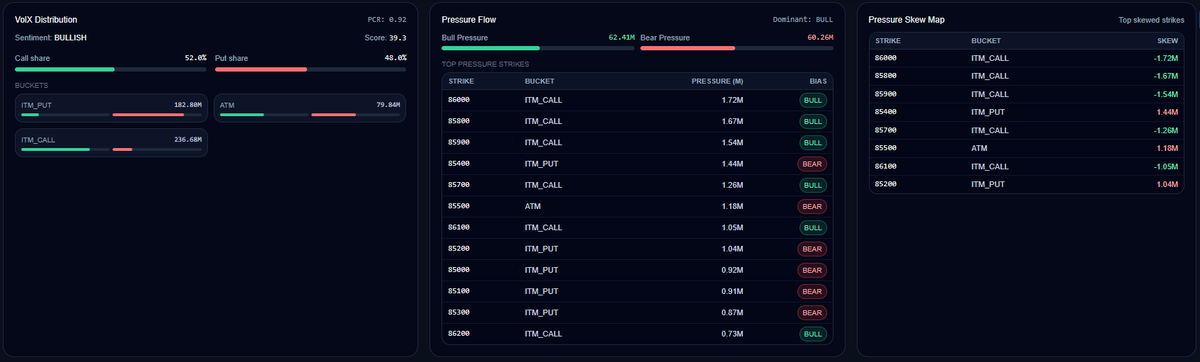Click the BULL badge in the 85800 row
The height and width of the screenshot is (362, 1200).
pyautogui.click(x=813, y=121)
